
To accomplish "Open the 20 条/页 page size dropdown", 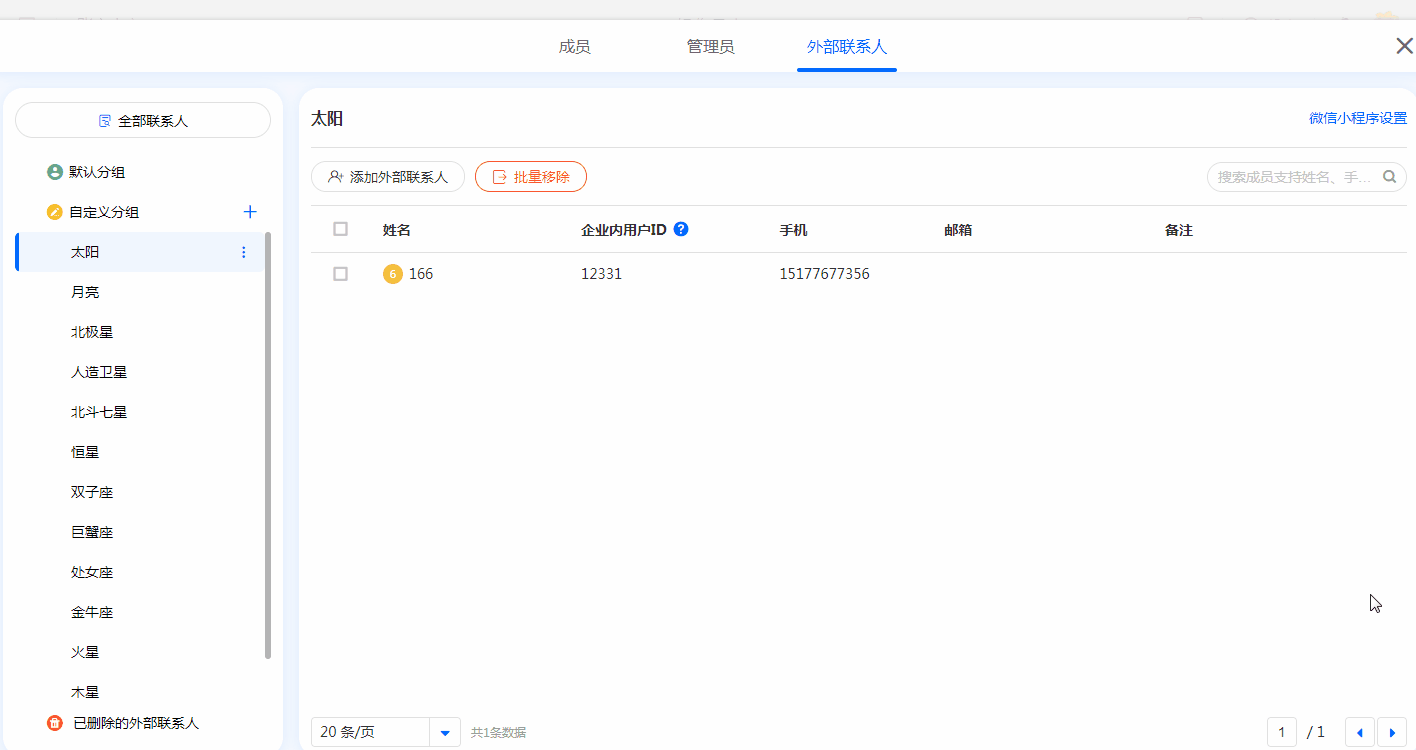I will 445,732.
